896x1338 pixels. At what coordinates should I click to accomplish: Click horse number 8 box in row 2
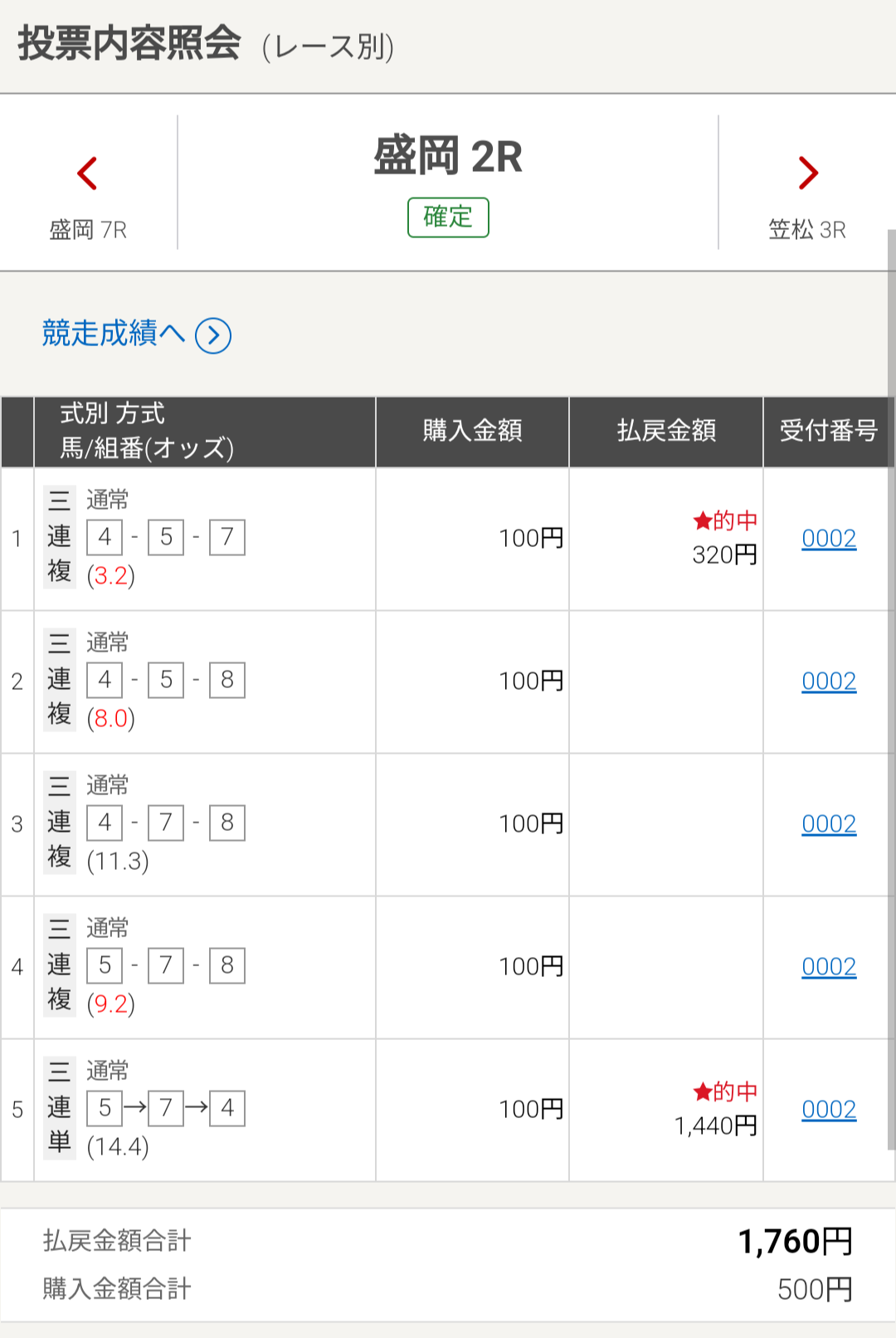pos(227,681)
